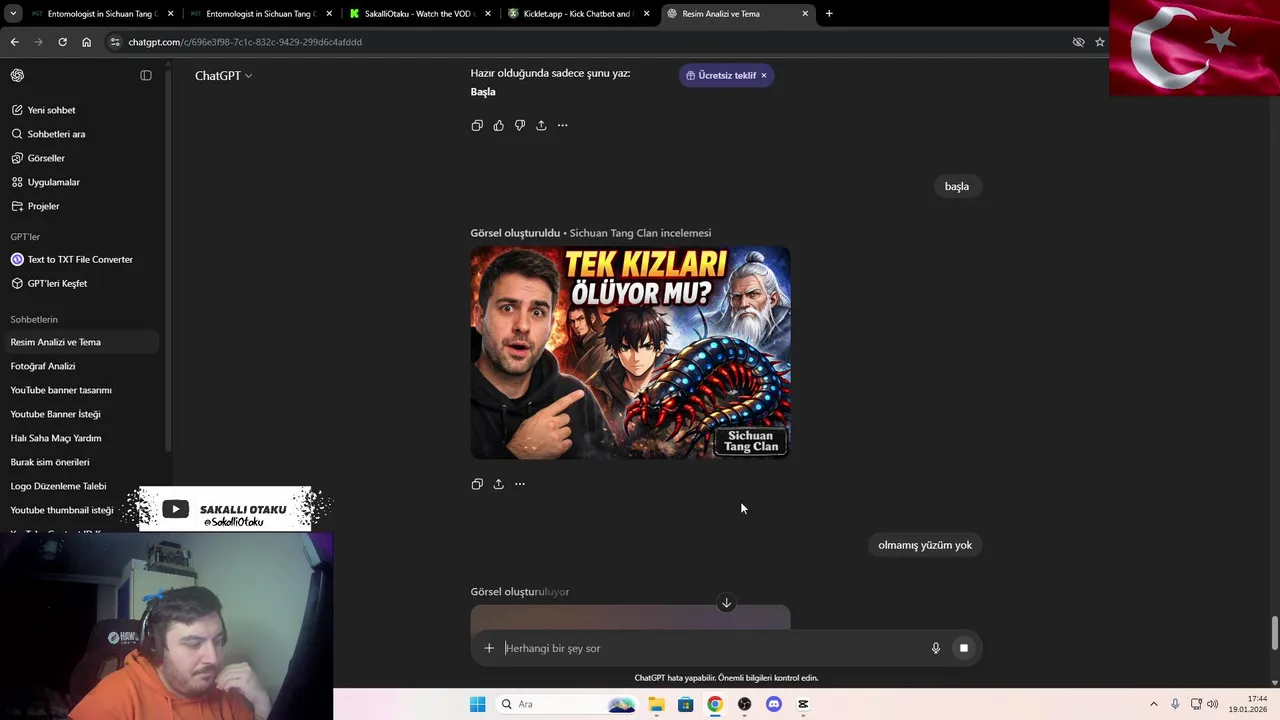Go to the browser home page
Viewport: 1280px width, 720px height.
(86, 42)
